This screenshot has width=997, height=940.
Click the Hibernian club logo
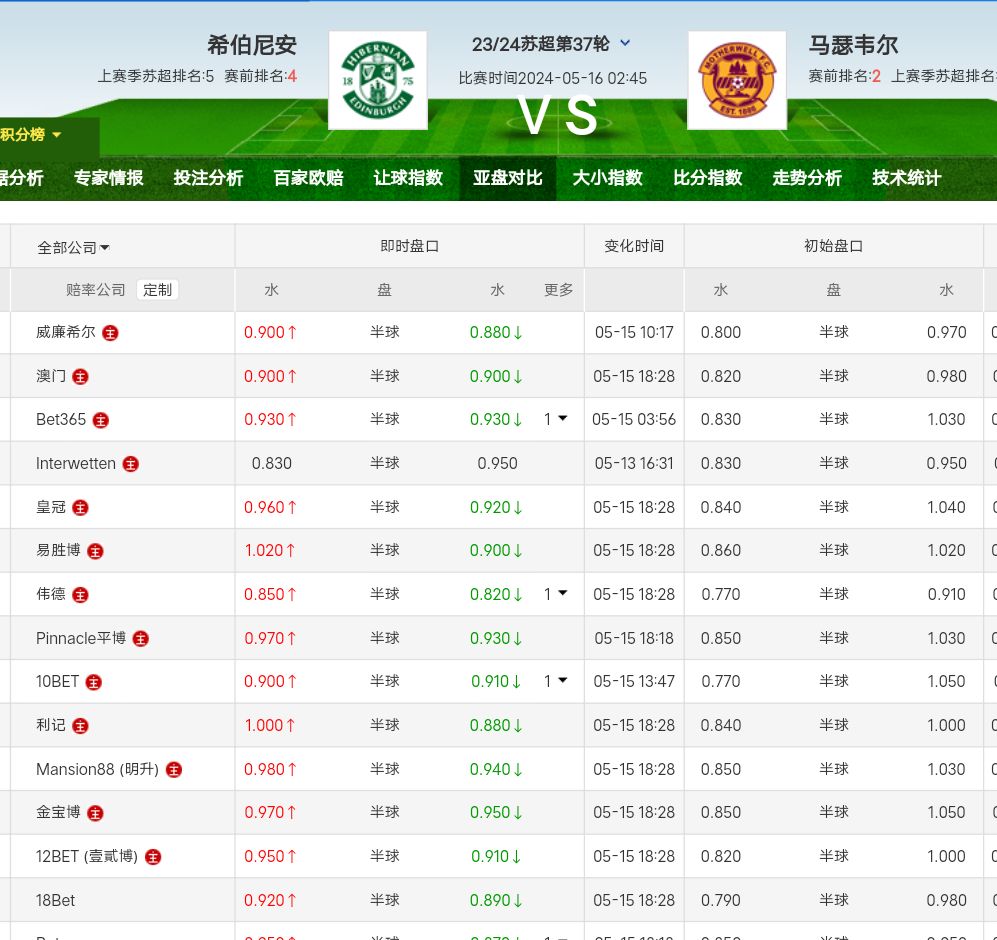377,80
